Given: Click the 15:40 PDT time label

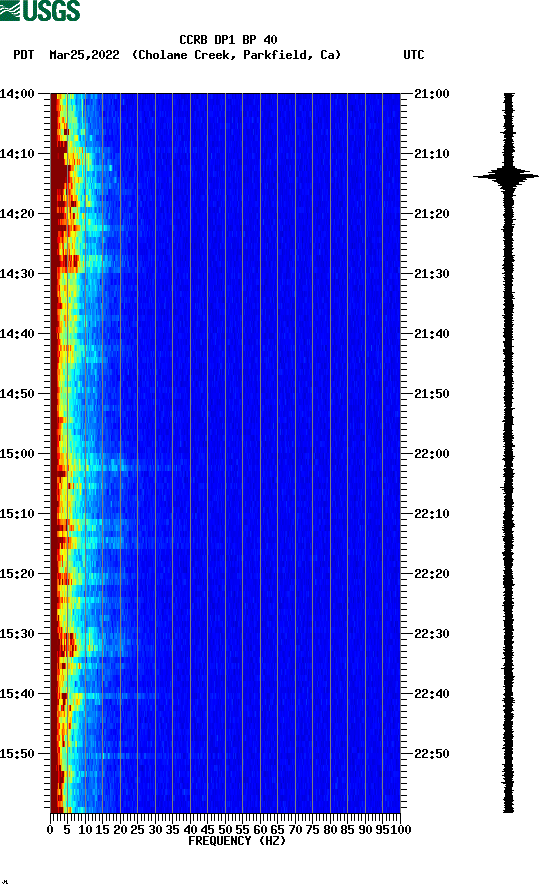Looking at the screenshot, I should pos(17,694).
